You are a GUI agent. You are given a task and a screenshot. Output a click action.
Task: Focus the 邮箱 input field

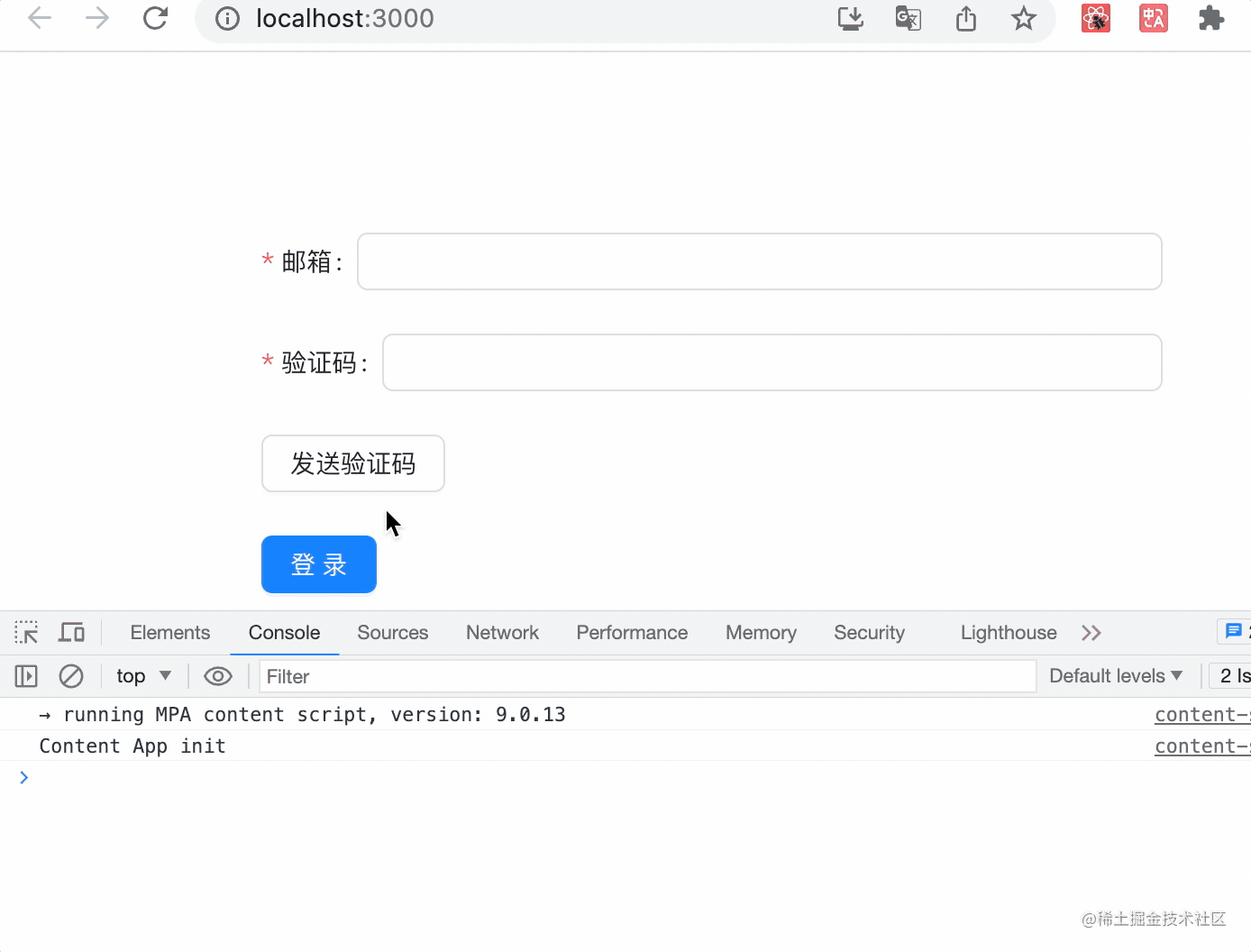(759, 261)
